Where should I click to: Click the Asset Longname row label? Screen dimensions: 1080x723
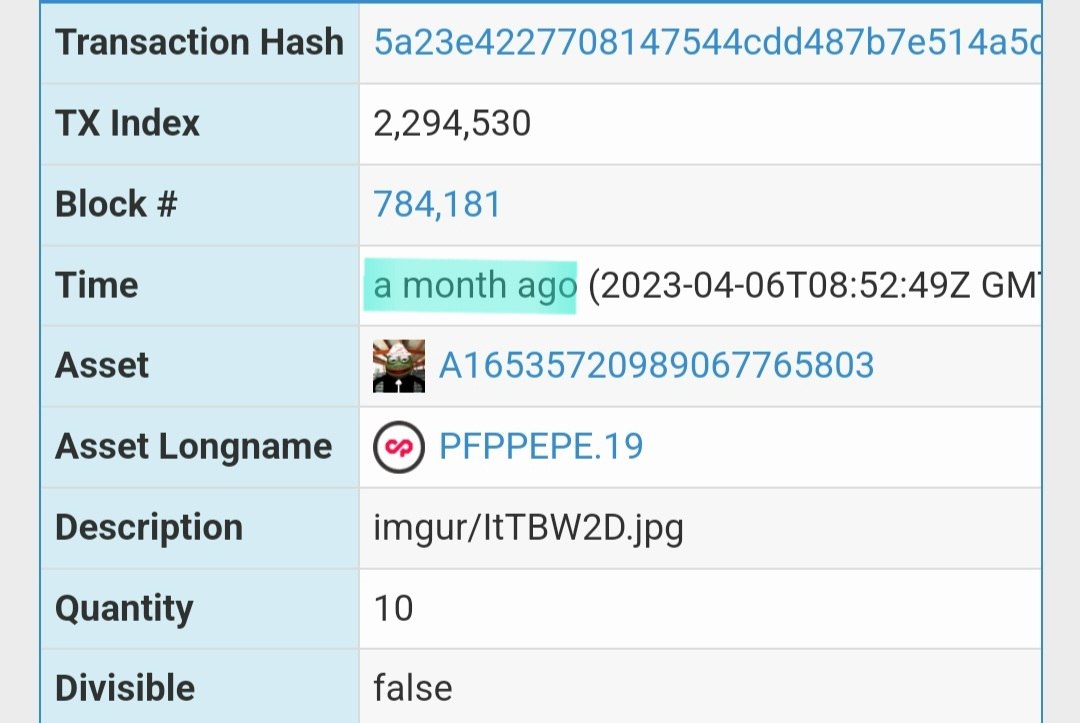pyautogui.click(x=194, y=447)
